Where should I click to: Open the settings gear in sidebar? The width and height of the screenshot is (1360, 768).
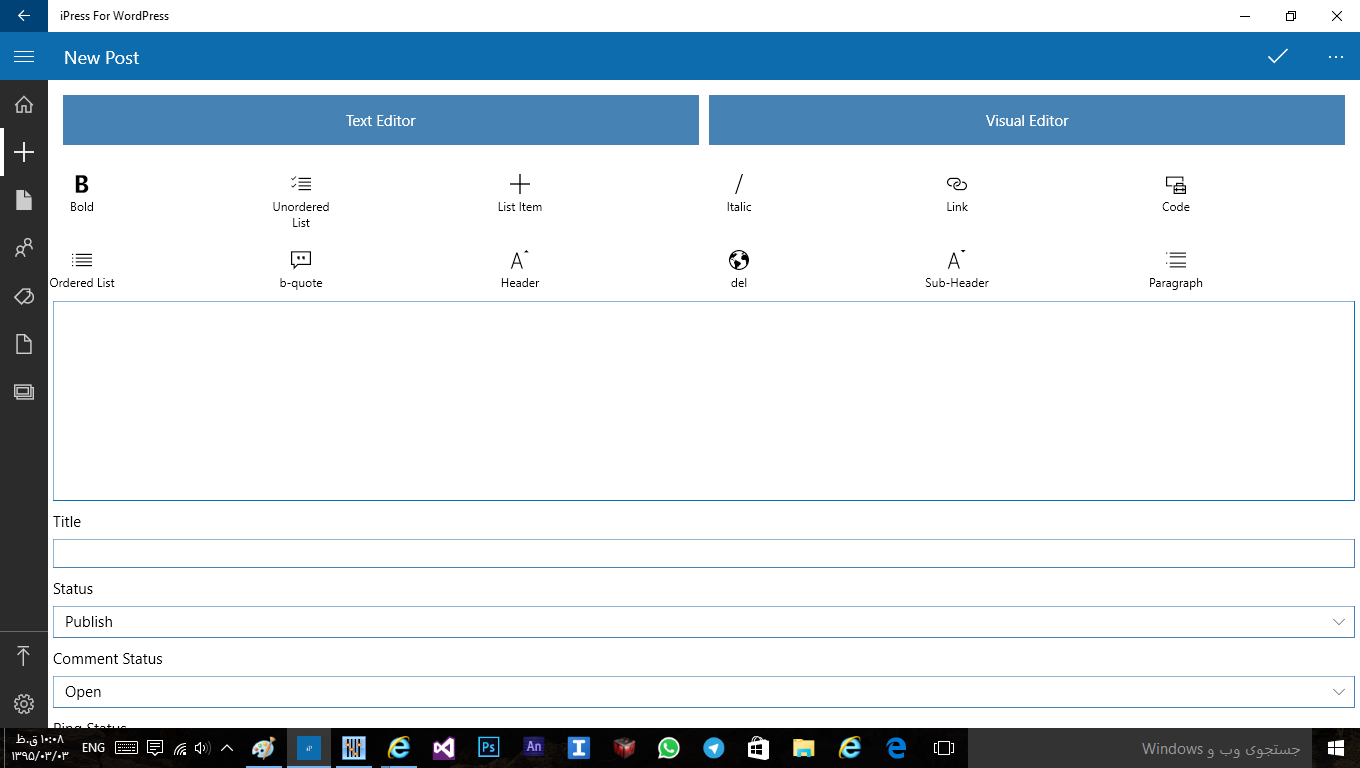pyautogui.click(x=24, y=704)
